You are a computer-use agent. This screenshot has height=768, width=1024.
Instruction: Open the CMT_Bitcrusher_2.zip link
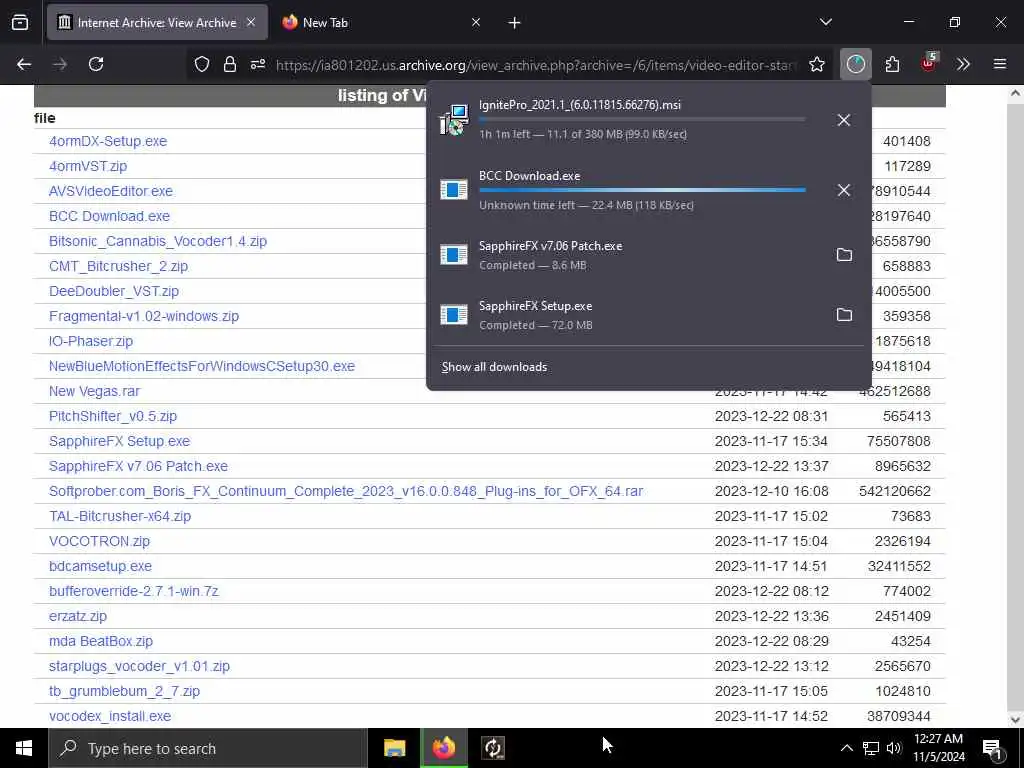point(118,266)
